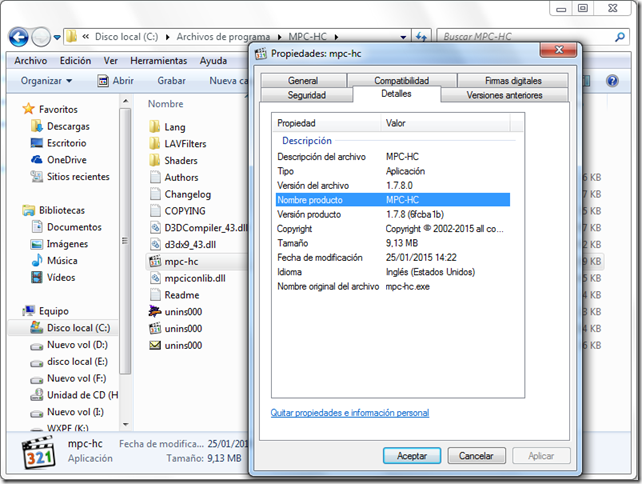Switch to General tab in Propiedades

303,80
